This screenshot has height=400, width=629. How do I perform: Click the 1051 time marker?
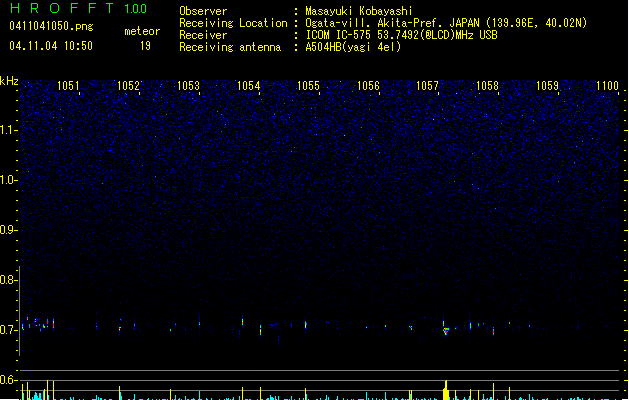[68, 85]
